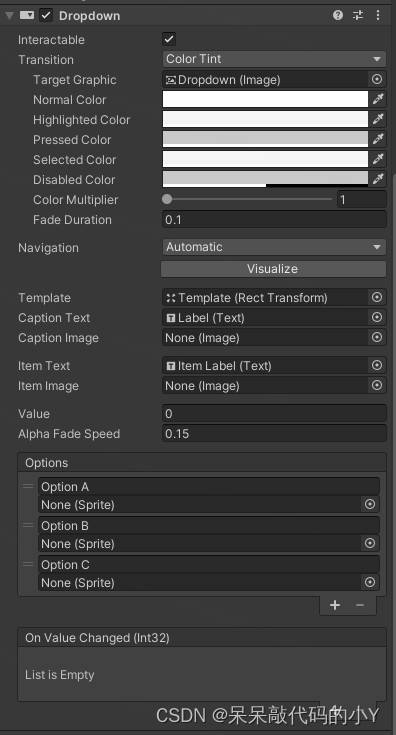
Task: Open the Transition Color Tint dropdown
Action: tap(274, 59)
